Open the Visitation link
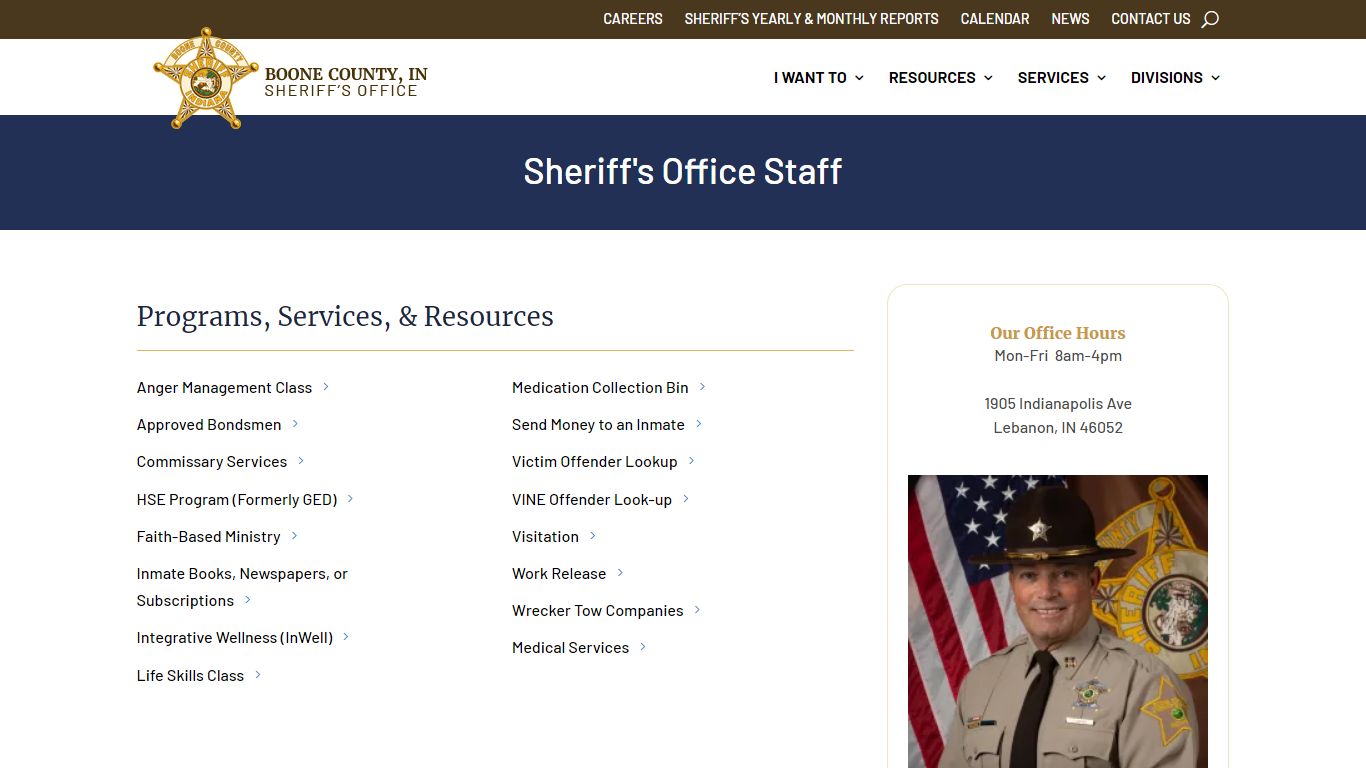The width and height of the screenshot is (1366, 768). click(545, 536)
